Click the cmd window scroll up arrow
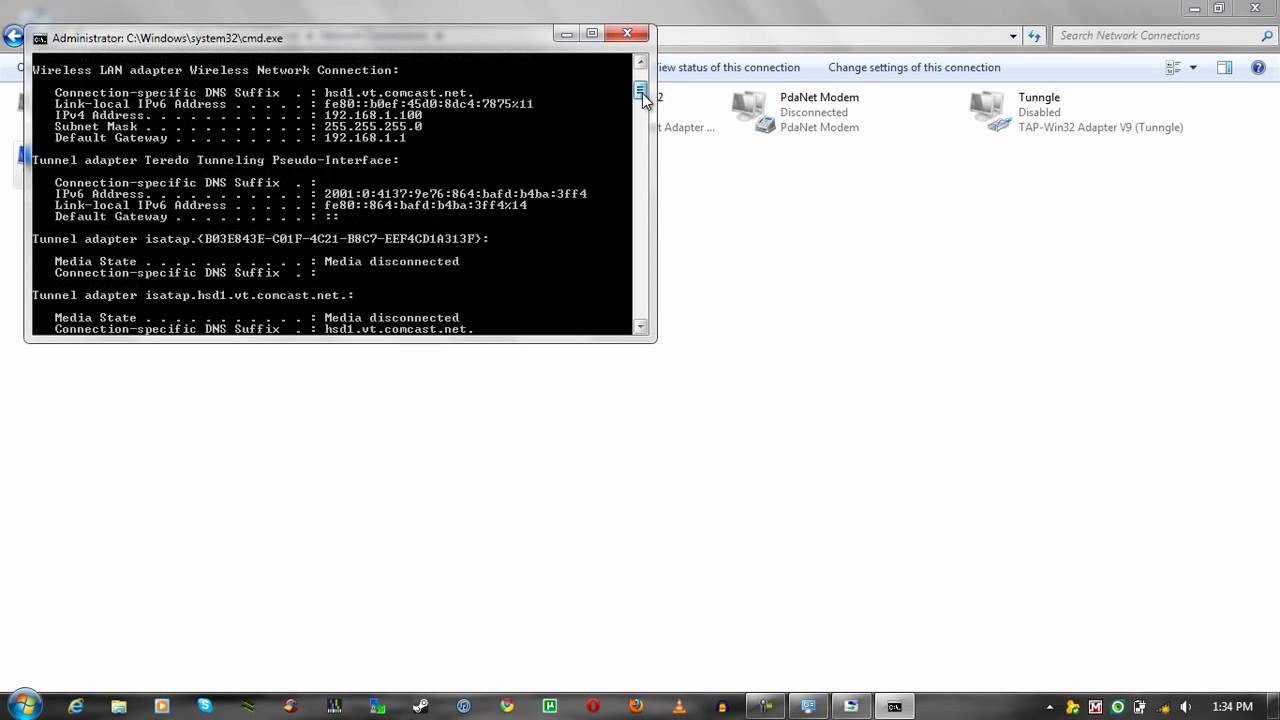 point(641,60)
